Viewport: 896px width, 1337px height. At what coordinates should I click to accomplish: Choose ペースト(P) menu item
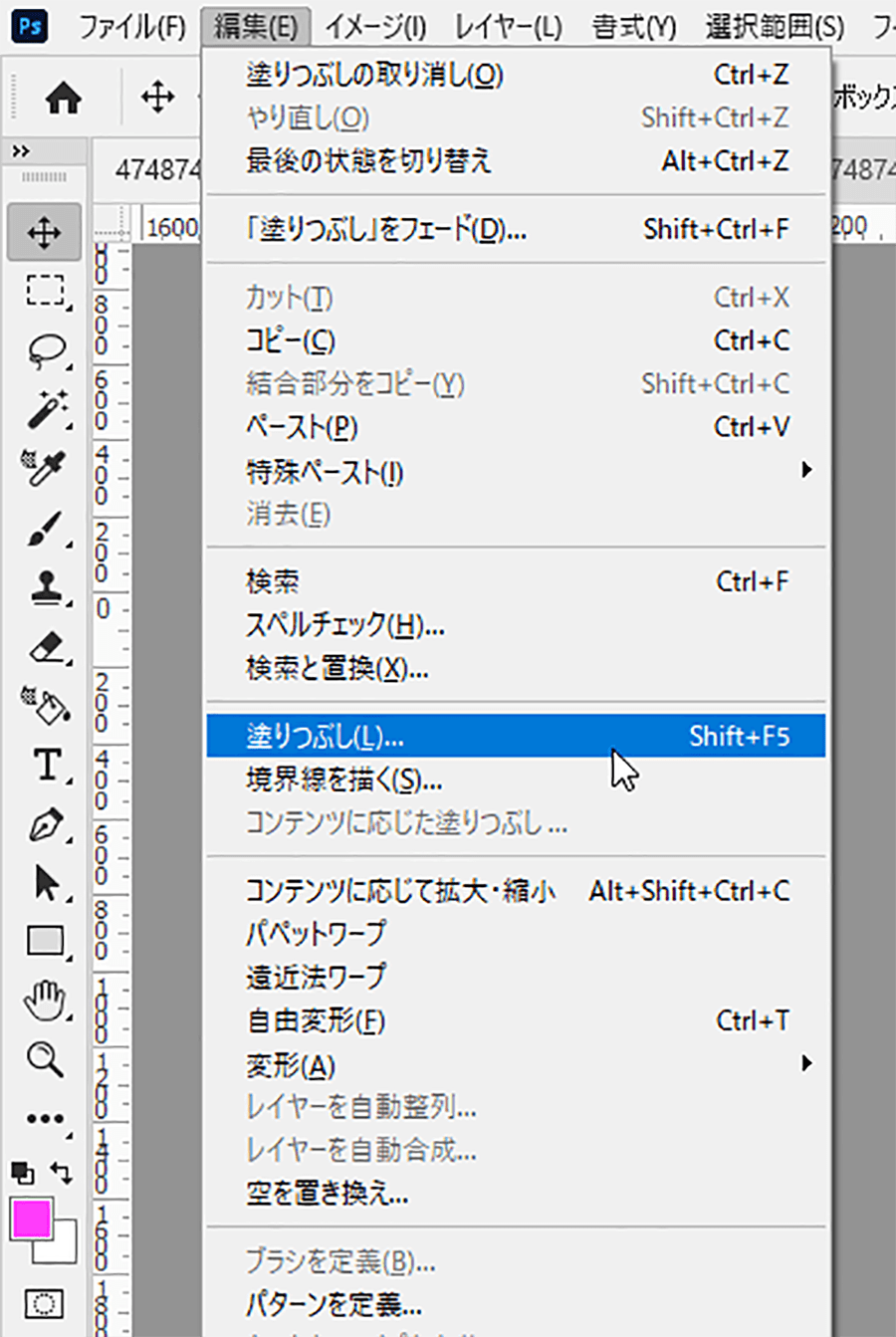coord(516,427)
